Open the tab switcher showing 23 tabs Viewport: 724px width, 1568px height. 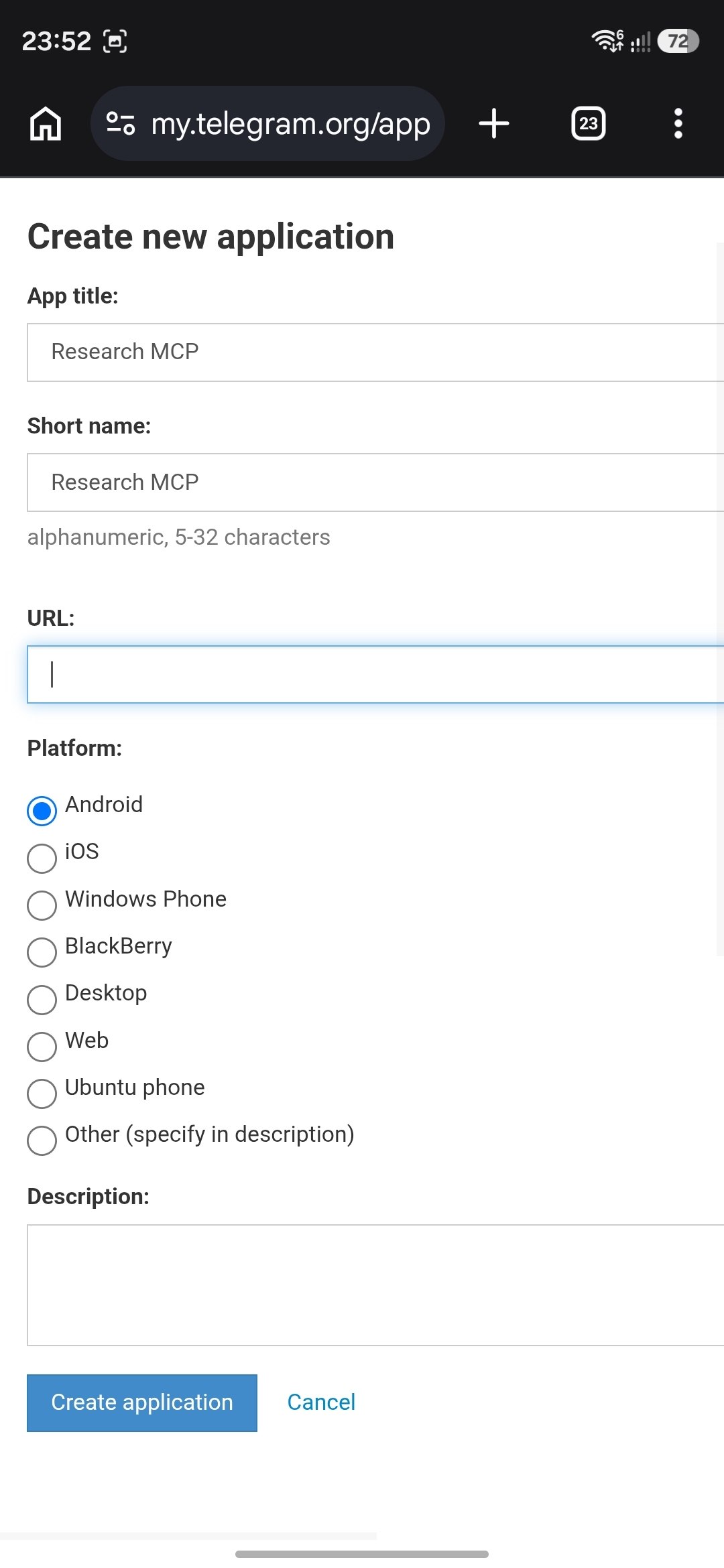click(x=588, y=124)
